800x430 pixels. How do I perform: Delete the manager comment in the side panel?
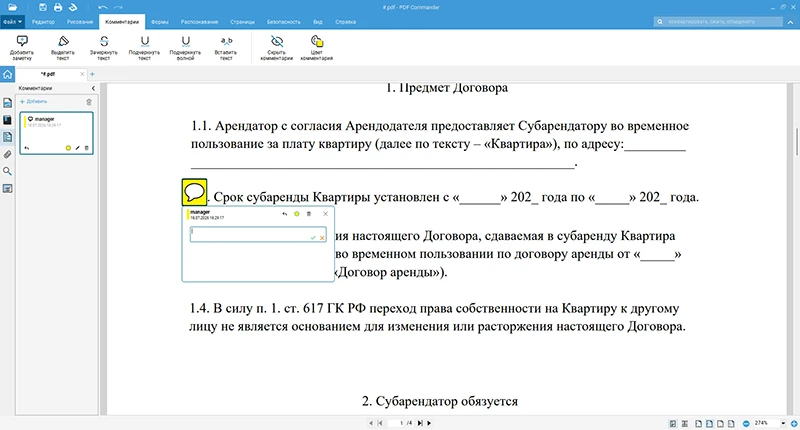(x=86, y=148)
